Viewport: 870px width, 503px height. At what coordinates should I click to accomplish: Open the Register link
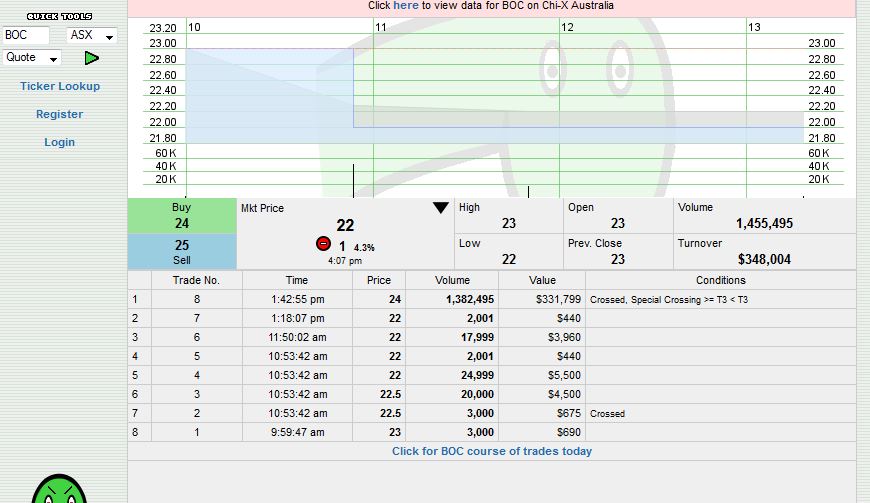pyautogui.click(x=59, y=114)
